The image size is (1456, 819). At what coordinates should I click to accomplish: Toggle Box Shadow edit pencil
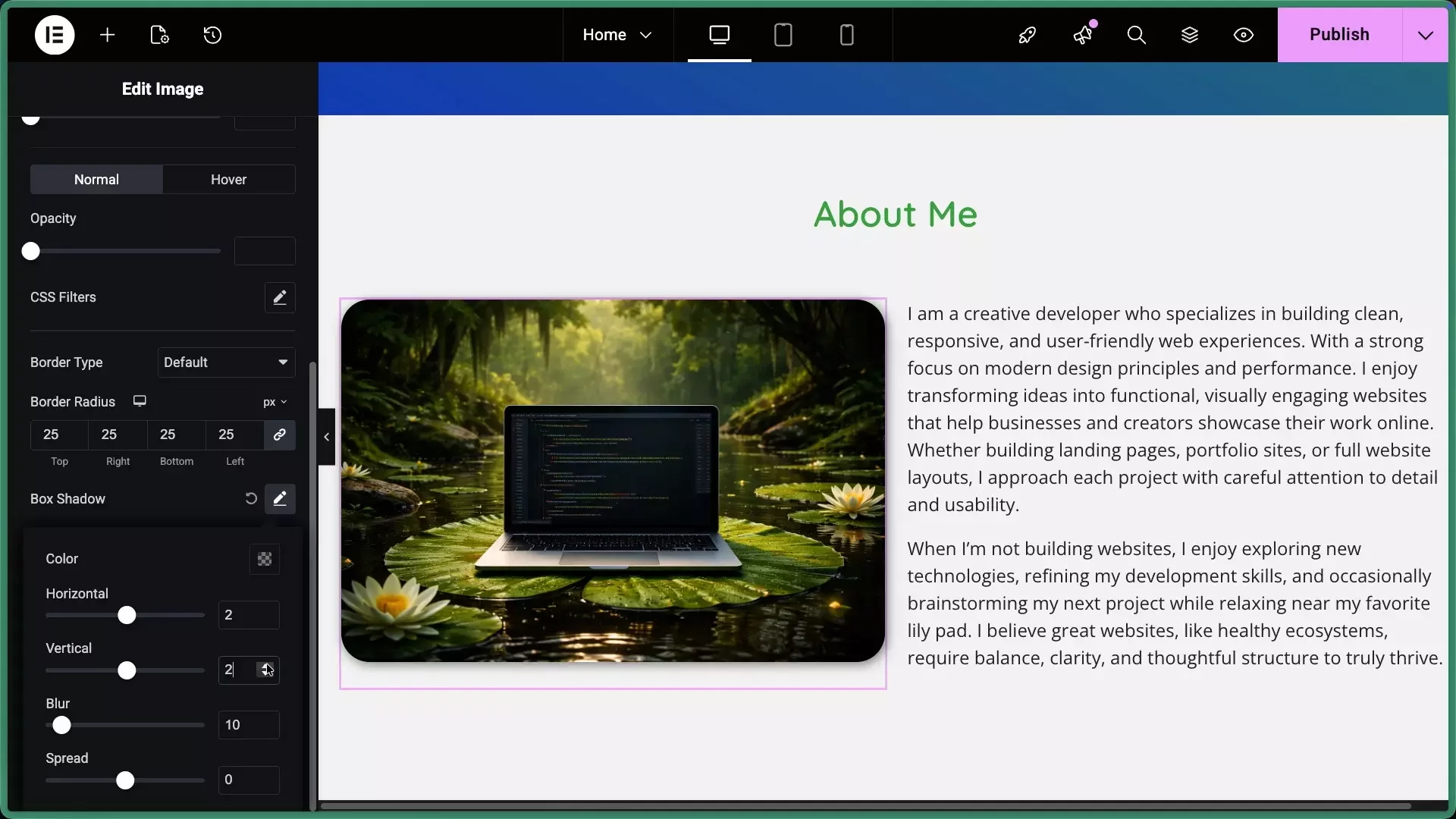(x=280, y=499)
